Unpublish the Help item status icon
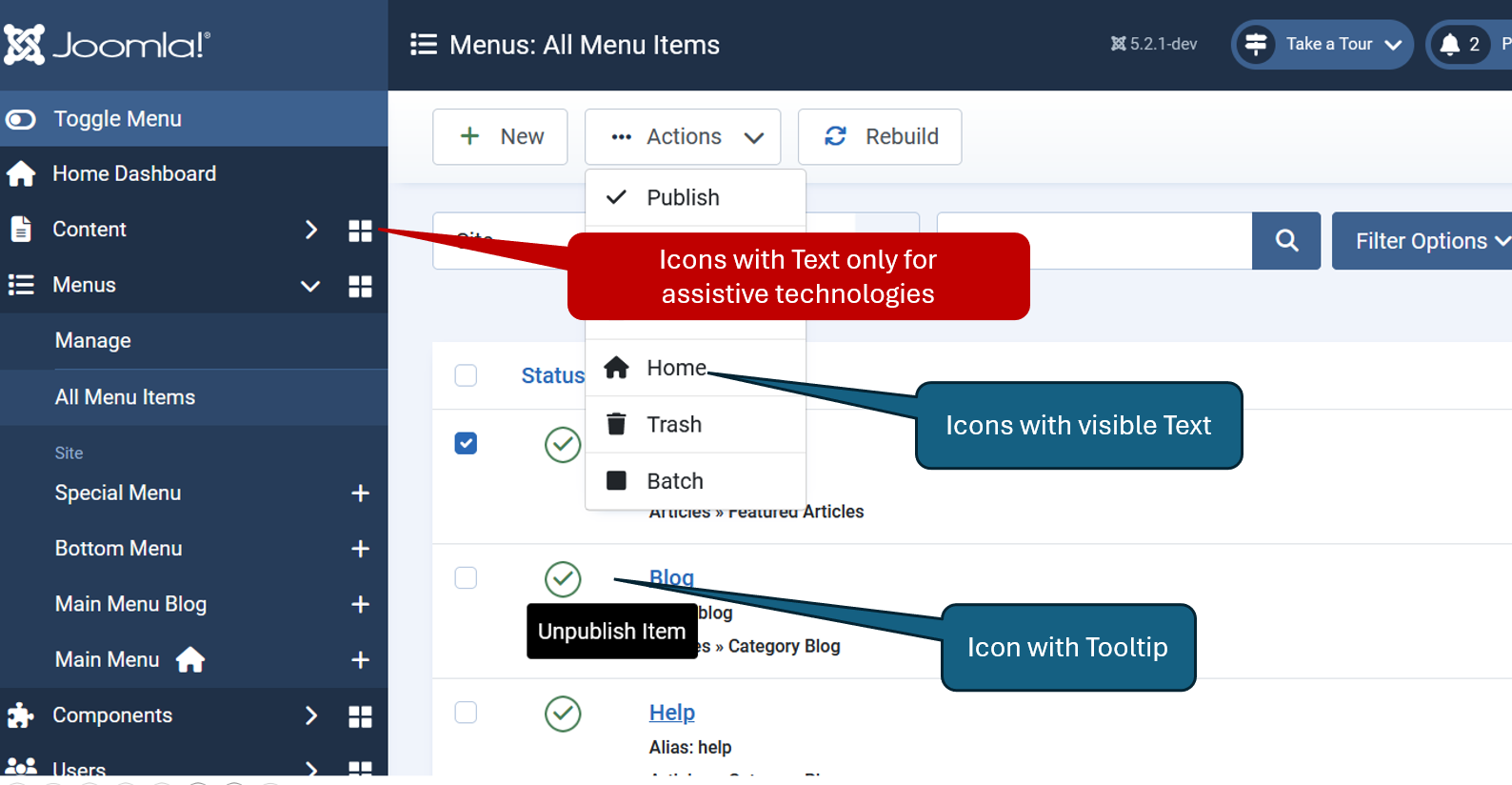1512x785 pixels. [563, 714]
